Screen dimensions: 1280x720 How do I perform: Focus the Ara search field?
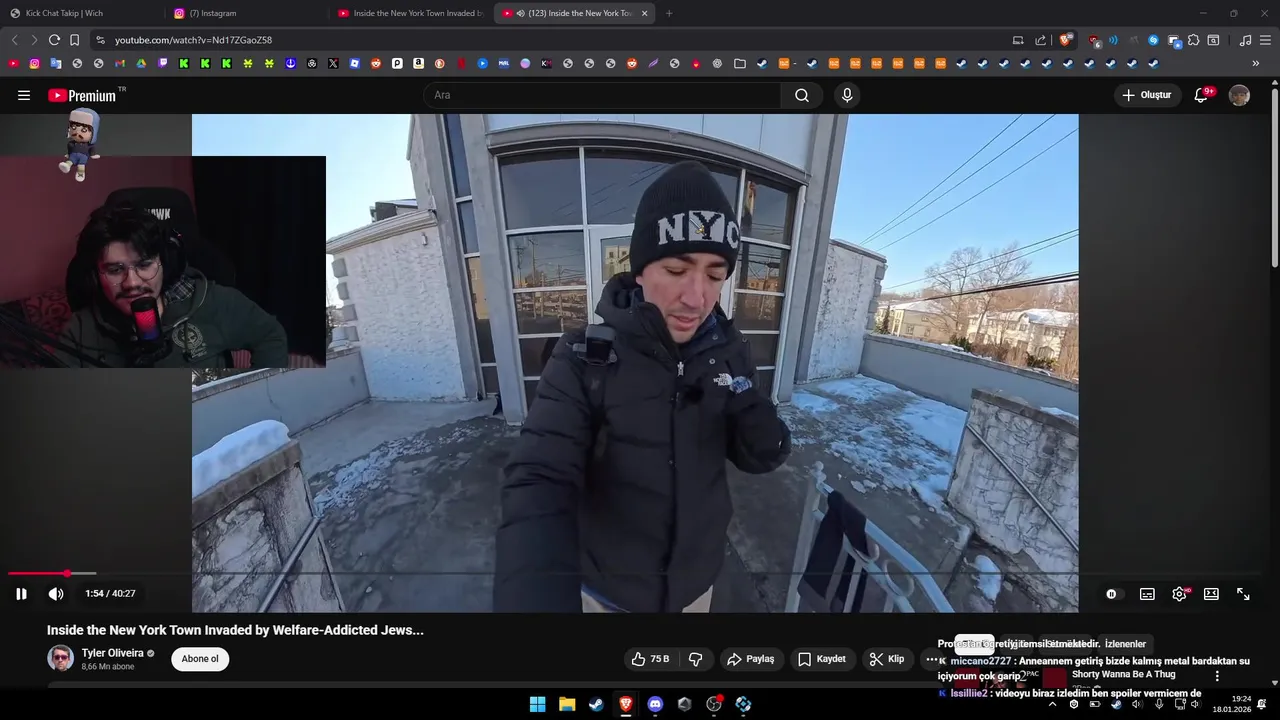coord(602,95)
